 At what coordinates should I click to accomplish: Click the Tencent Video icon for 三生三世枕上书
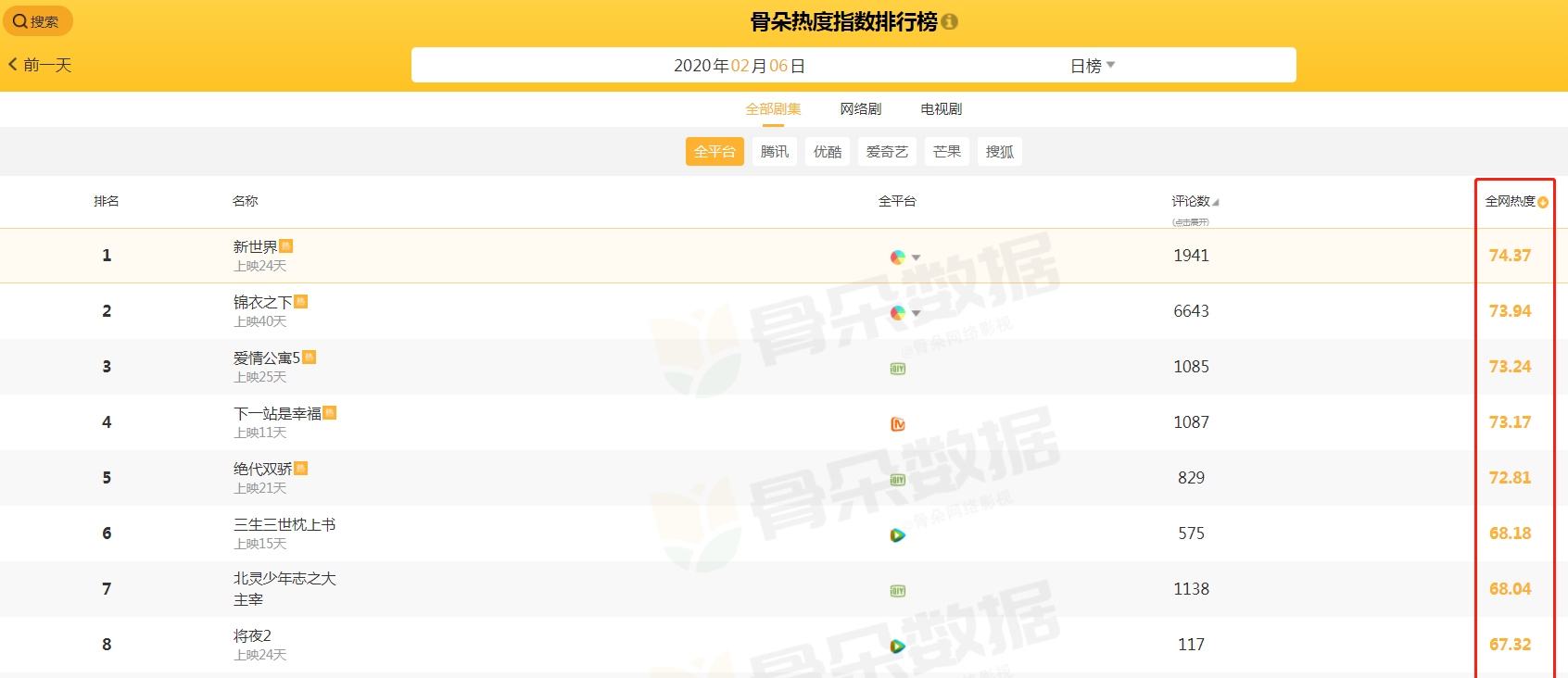tap(897, 535)
